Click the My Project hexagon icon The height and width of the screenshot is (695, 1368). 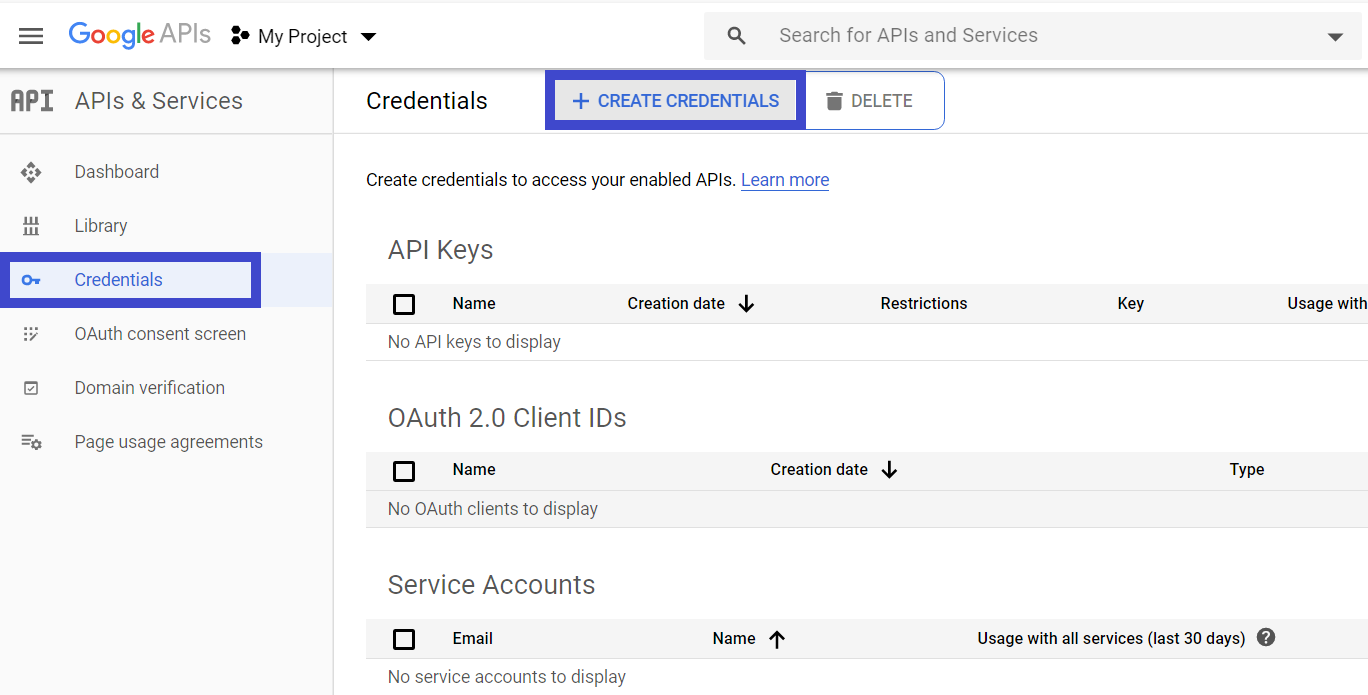click(x=240, y=36)
